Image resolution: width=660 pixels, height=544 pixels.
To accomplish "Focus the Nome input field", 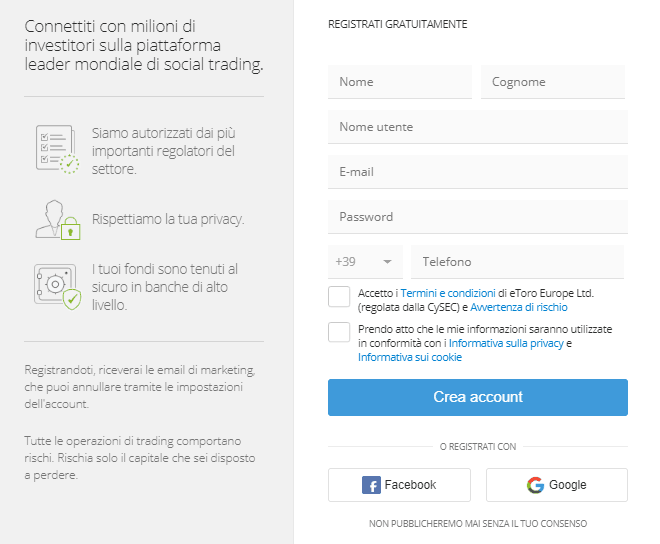I will [x=400, y=82].
